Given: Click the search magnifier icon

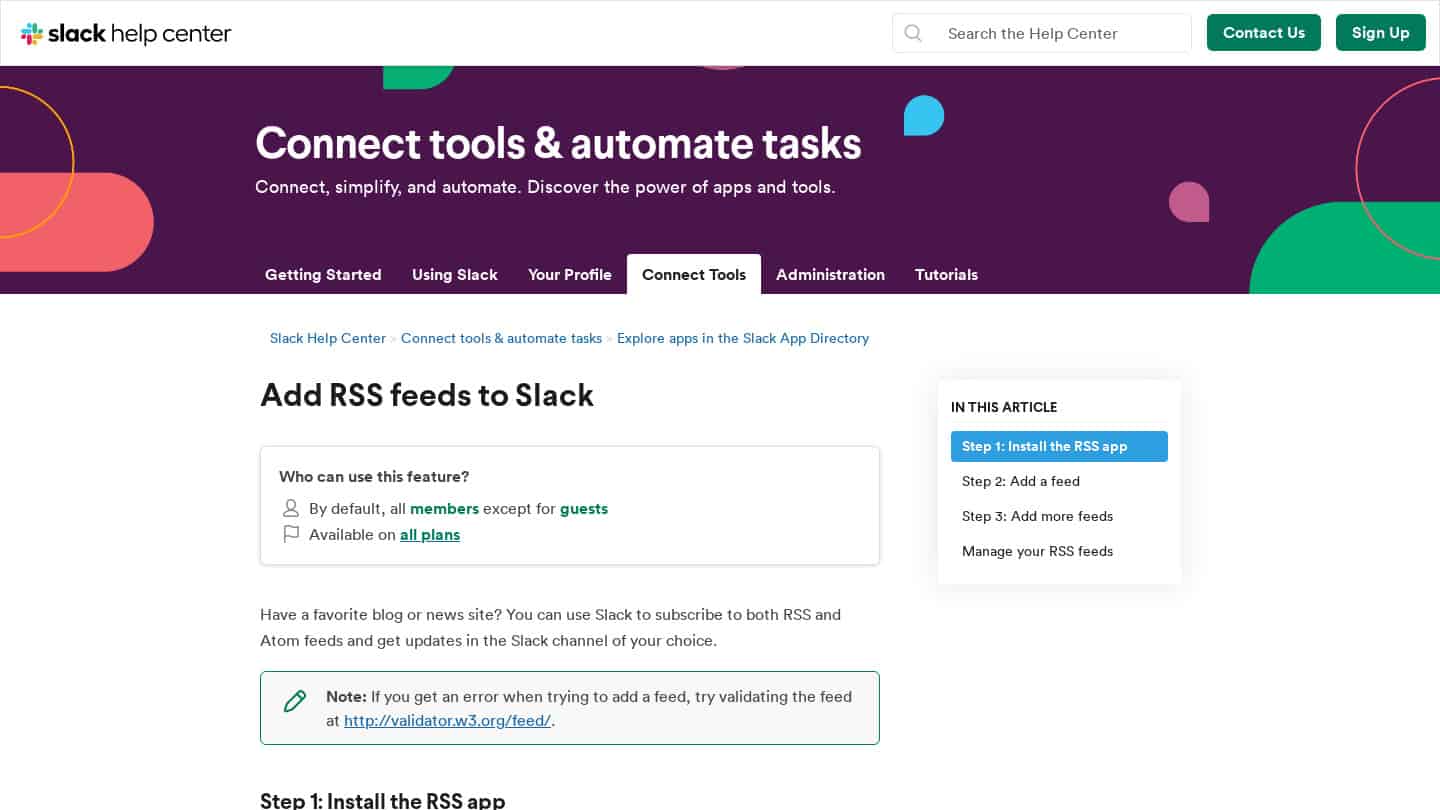Looking at the screenshot, I should click(913, 33).
